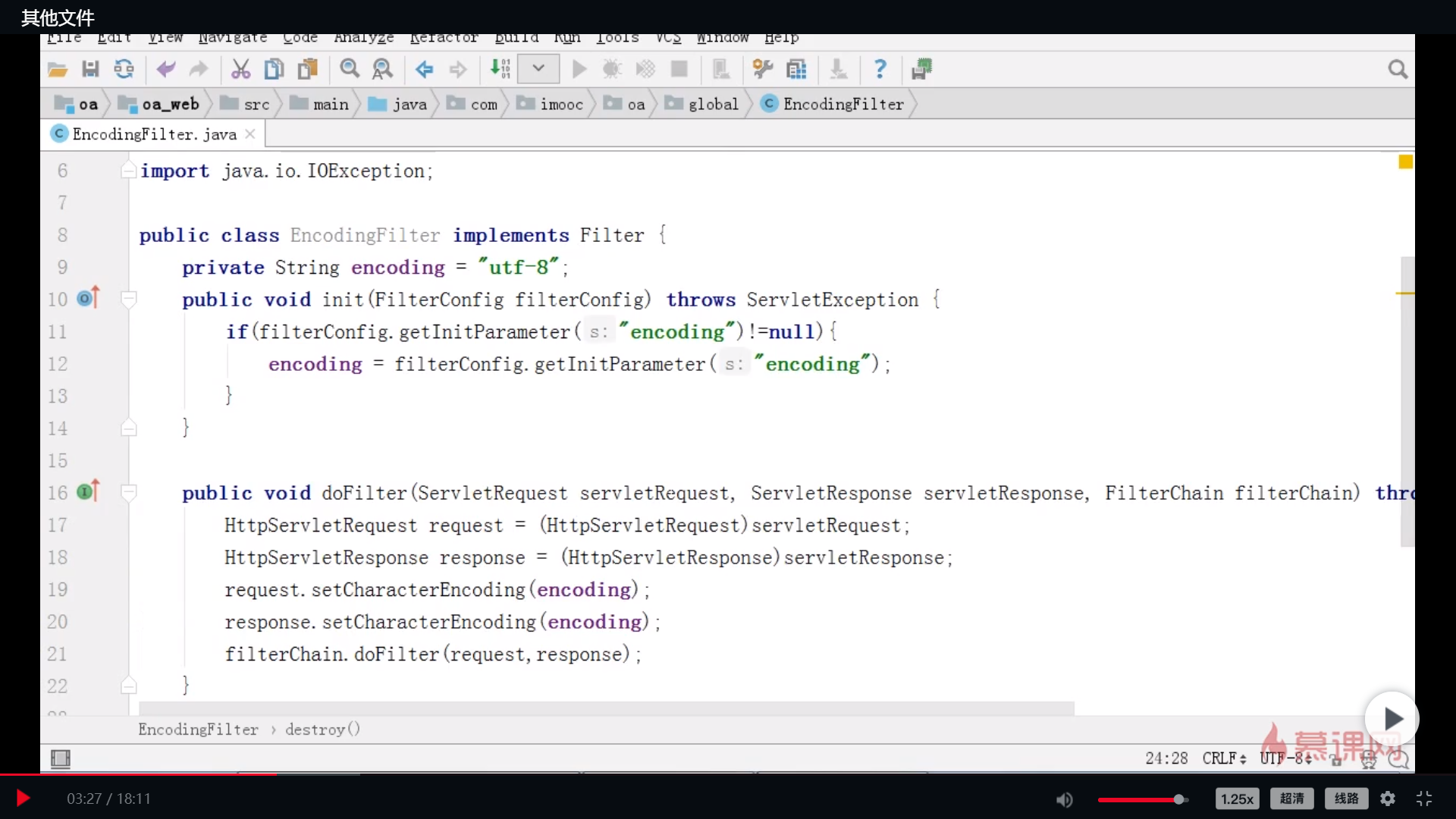Image resolution: width=1456 pixels, height=819 pixels.
Task: Open the File menu
Action: pyautogui.click(x=64, y=38)
